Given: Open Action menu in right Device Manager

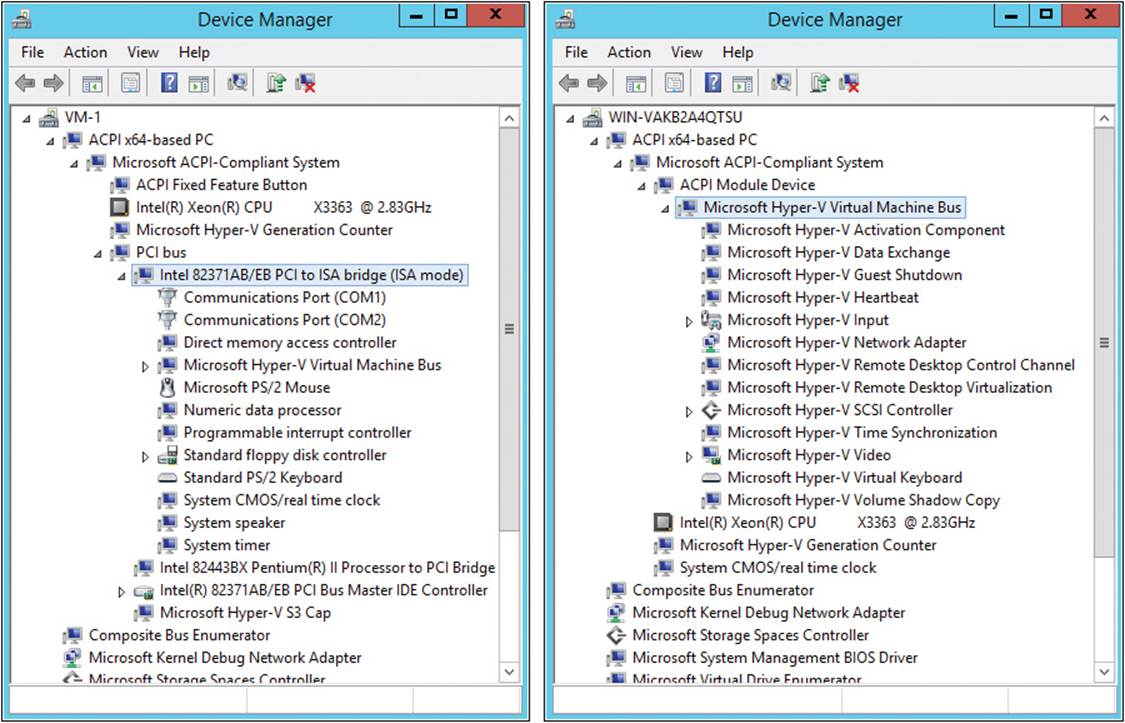Looking at the screenshot, I should (629, 52).
